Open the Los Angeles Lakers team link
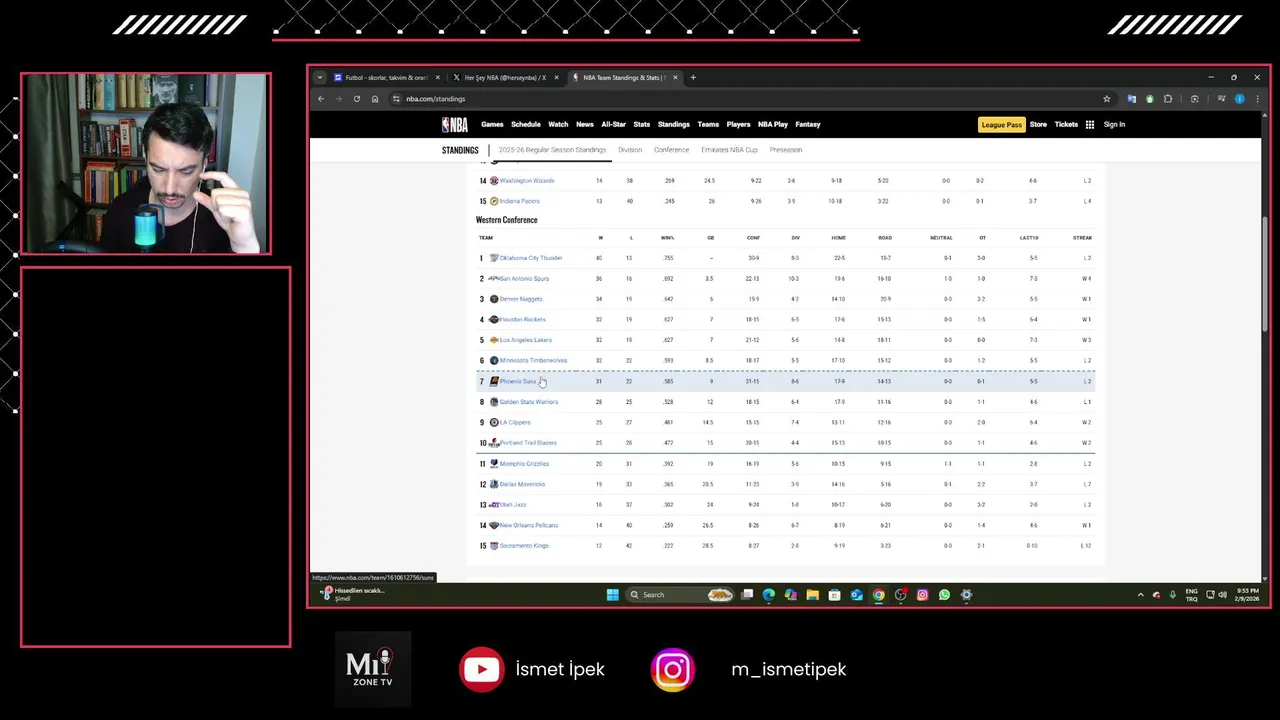1280x720 pixels. click(x=525, y=340)
